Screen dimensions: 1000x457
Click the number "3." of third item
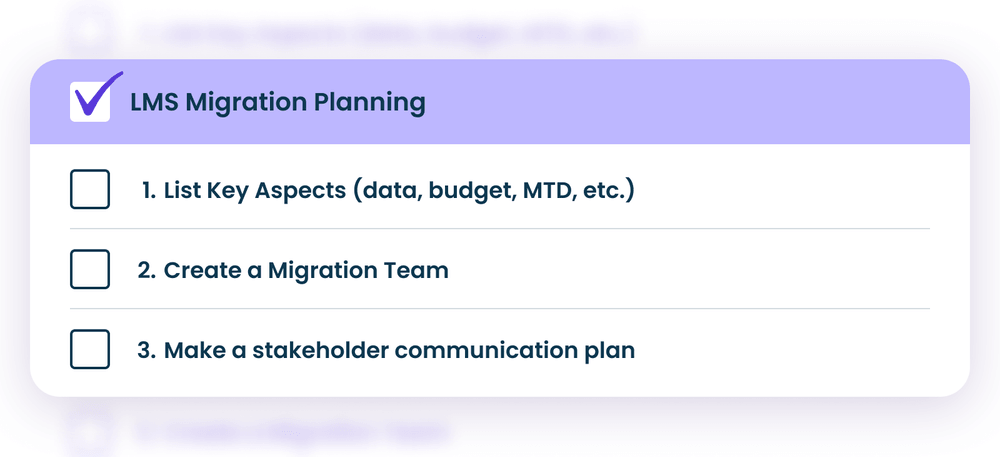point(147,351)
